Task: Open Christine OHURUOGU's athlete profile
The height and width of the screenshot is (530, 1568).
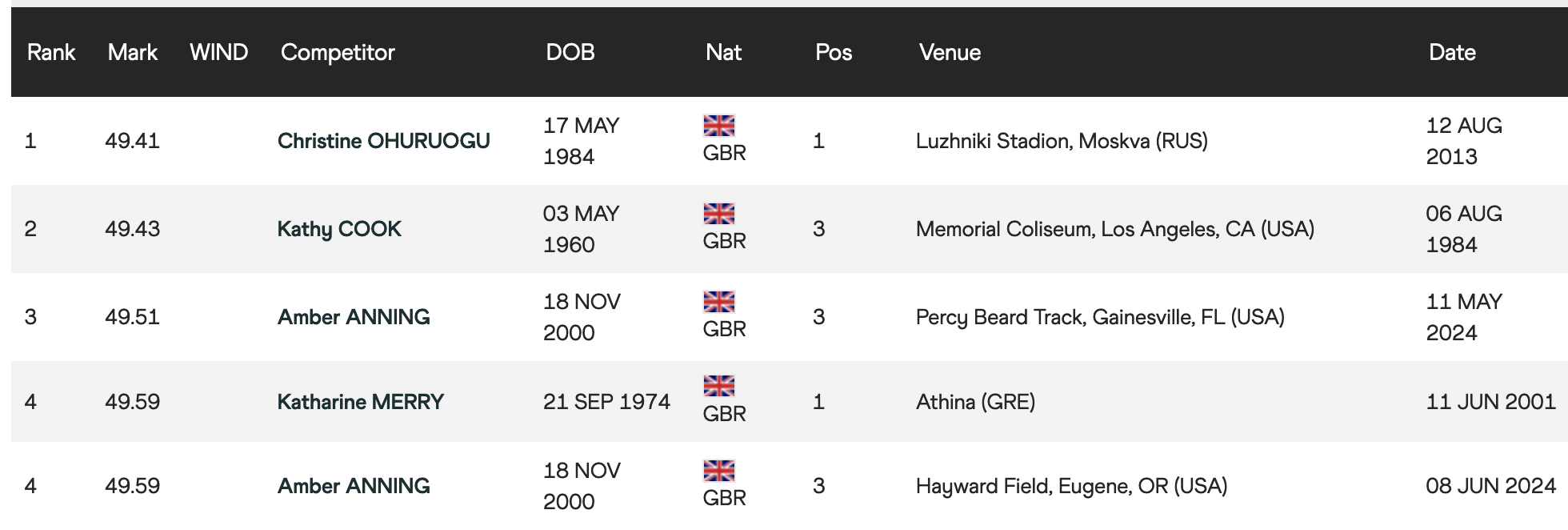Action: (x=383, y=141)
